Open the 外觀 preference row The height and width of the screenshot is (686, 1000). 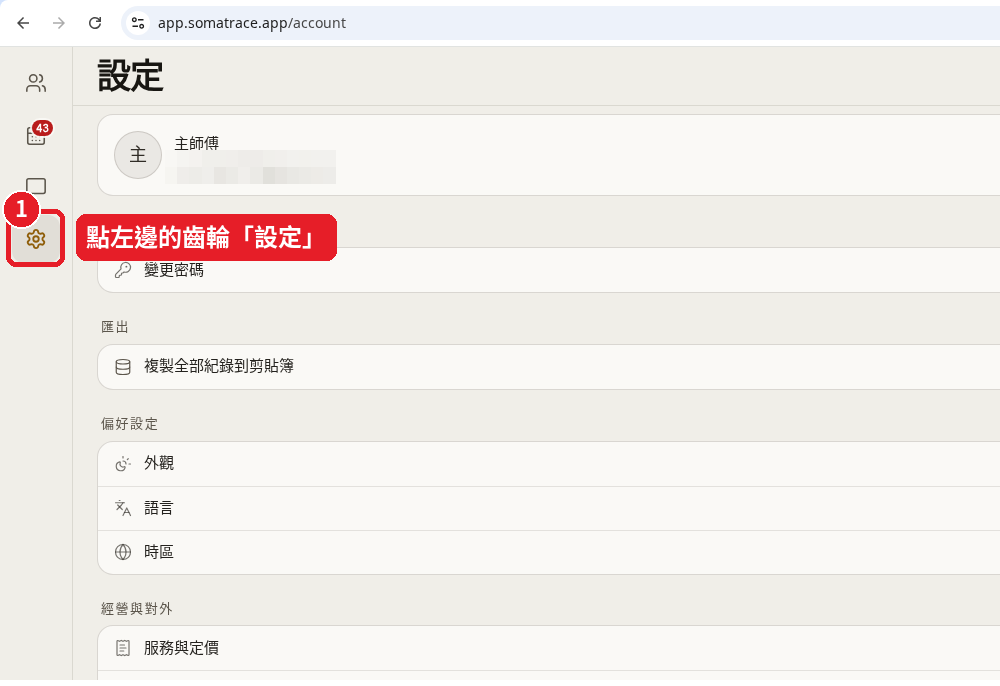pyautogui.click(x=548, y=463)
